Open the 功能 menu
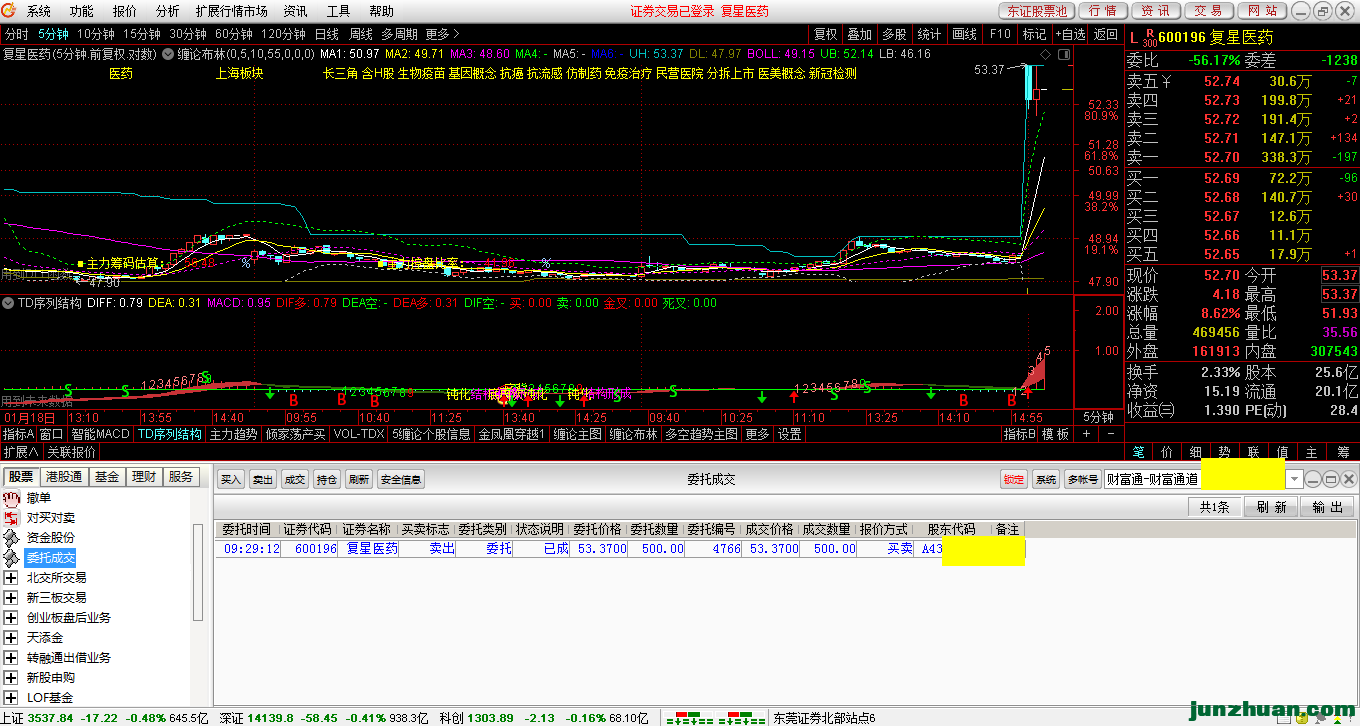 point(82,11)
